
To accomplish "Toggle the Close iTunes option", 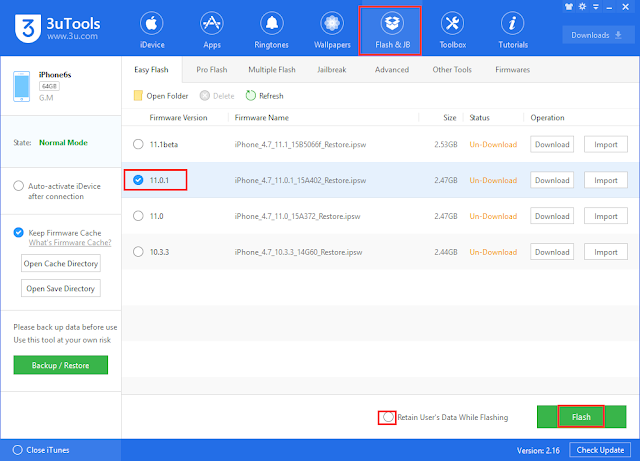I will click(18, 450).
